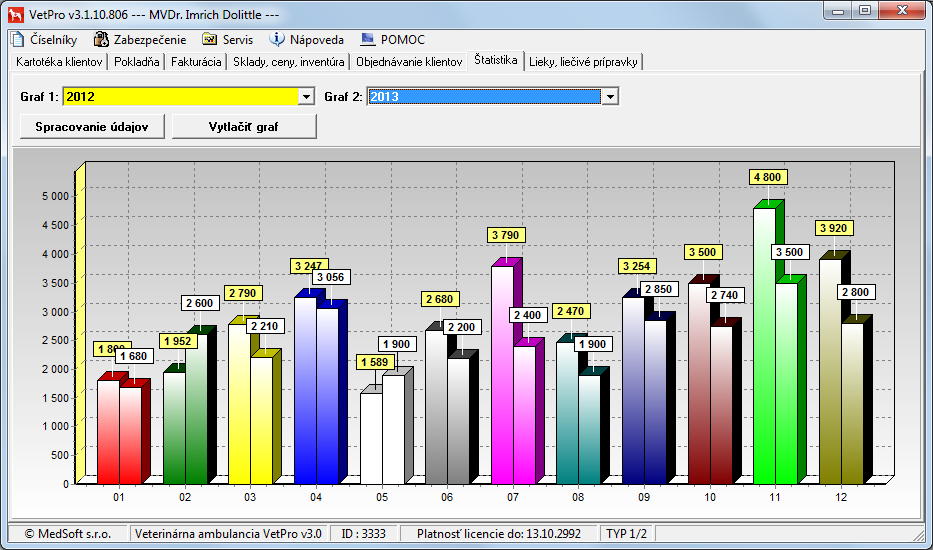Viewport: 933px width, 550px height.
Task: Click the 2 740 value label
Action: pyautogui.click(x=725, y=295)
